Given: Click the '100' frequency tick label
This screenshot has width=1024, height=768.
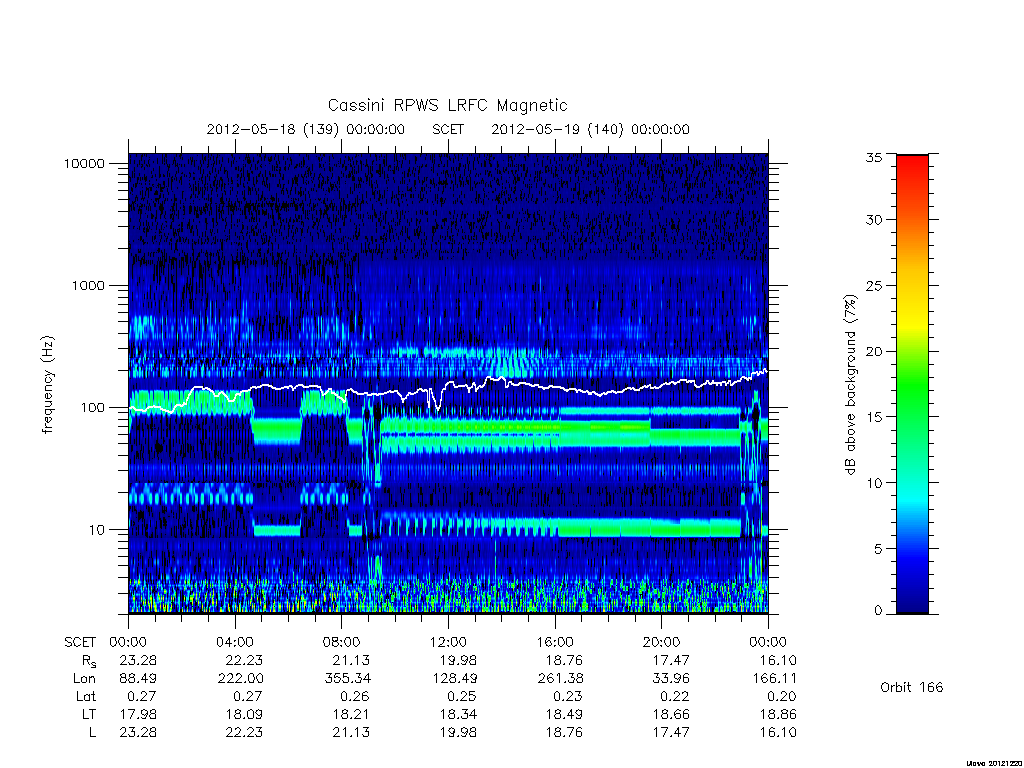Looking at the screenshot, I should [92, 408].
